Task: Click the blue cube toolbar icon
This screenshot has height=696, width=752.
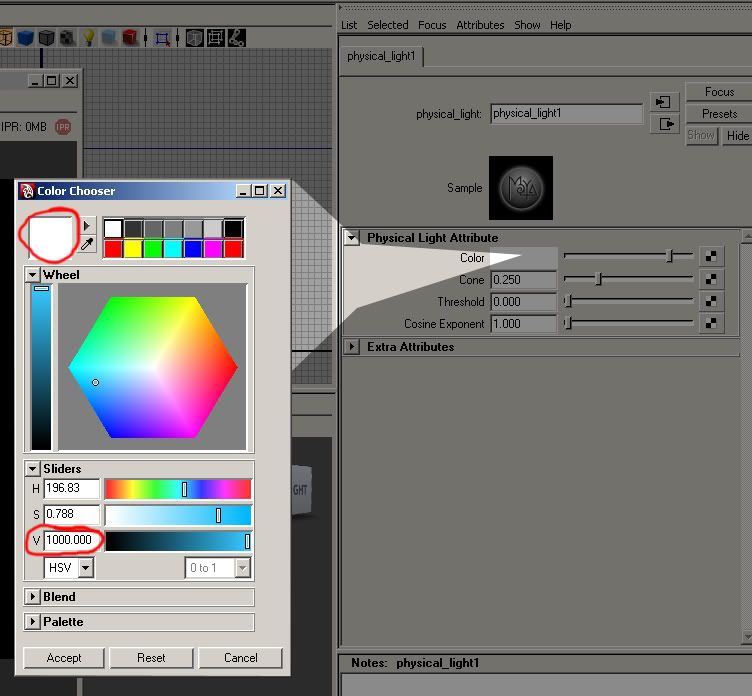Action: [x=25, y=38]
